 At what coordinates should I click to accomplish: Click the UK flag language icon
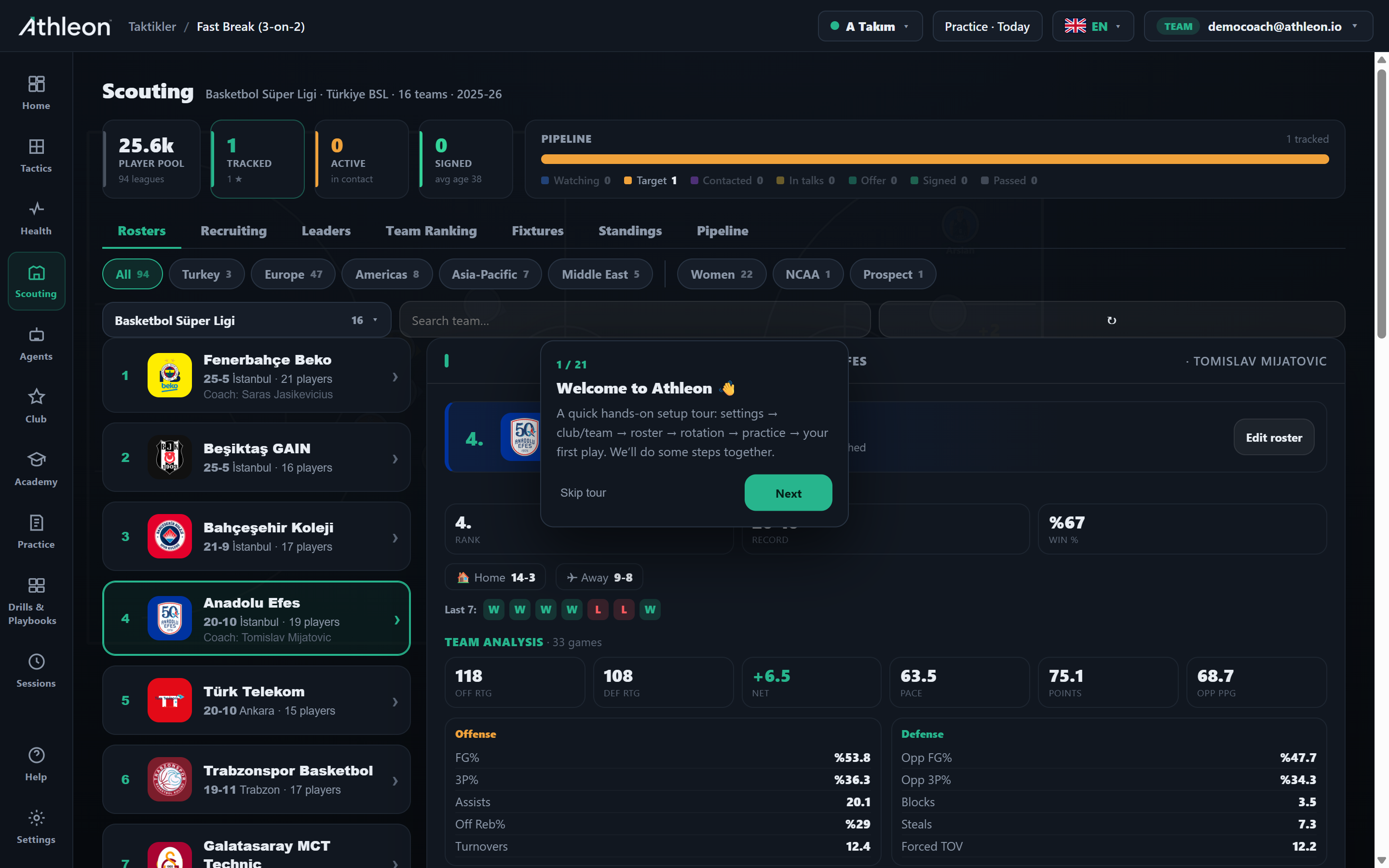click(x=1075, y=27)
